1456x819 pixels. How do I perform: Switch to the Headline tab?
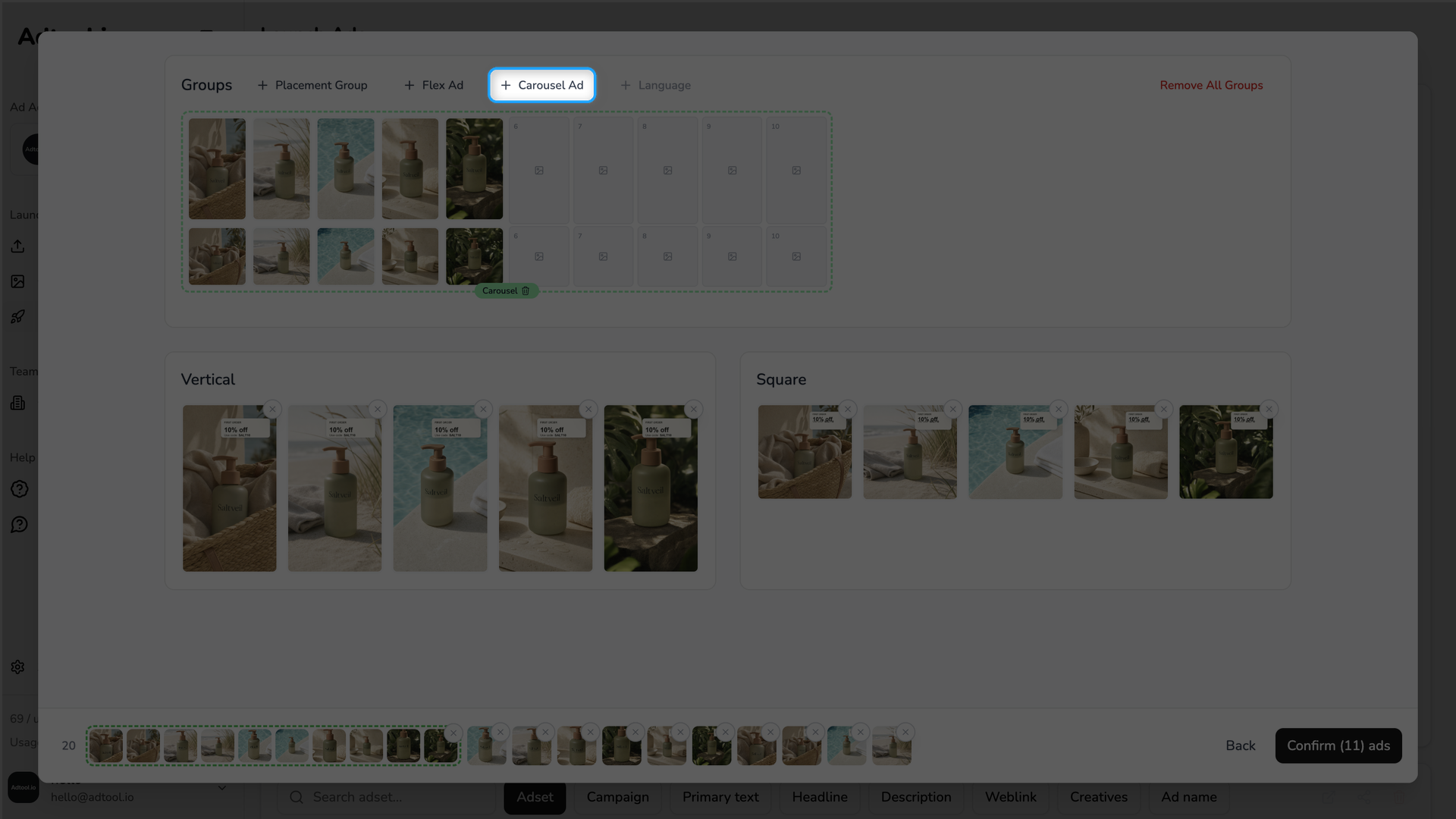(820, 797)
